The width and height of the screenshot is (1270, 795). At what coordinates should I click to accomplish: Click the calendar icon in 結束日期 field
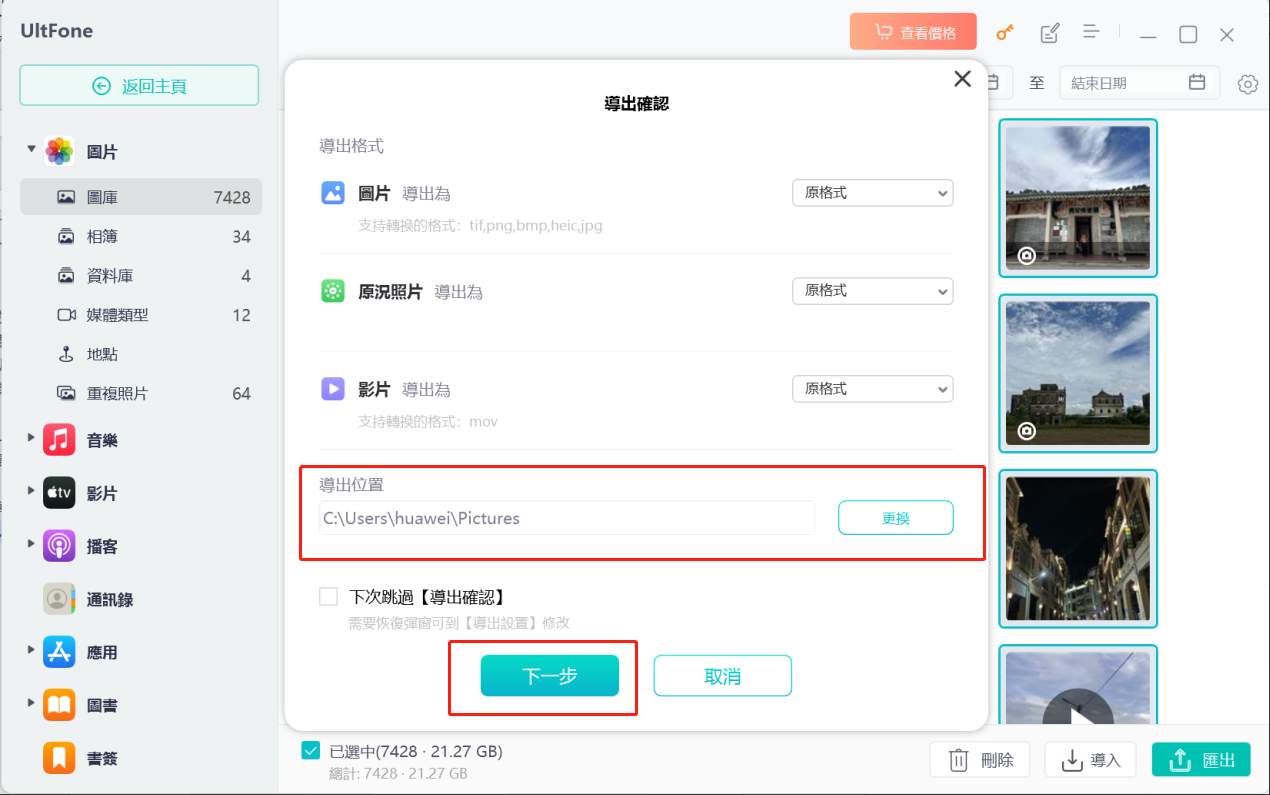(1199, 82)
